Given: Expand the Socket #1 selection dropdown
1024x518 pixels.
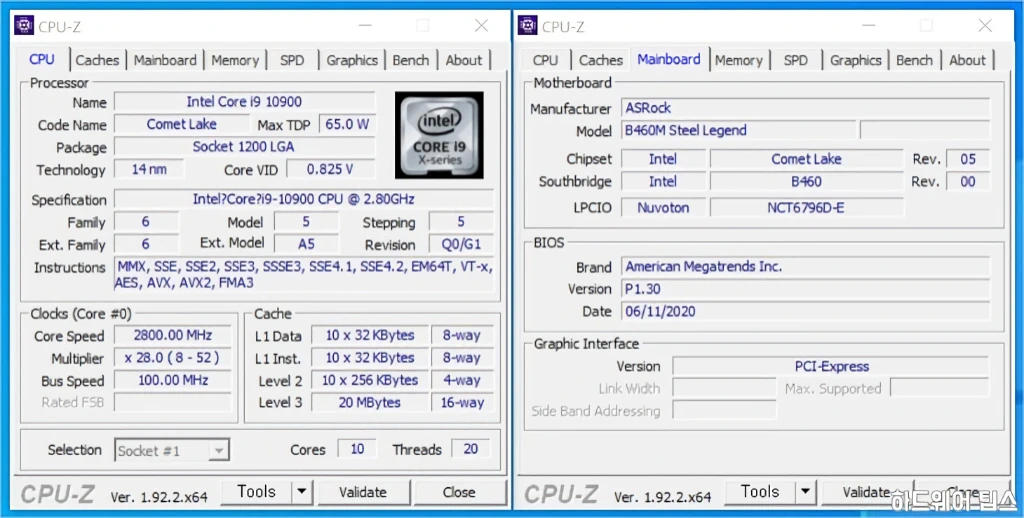Looking at the screenshot, I should coord(219,450).
